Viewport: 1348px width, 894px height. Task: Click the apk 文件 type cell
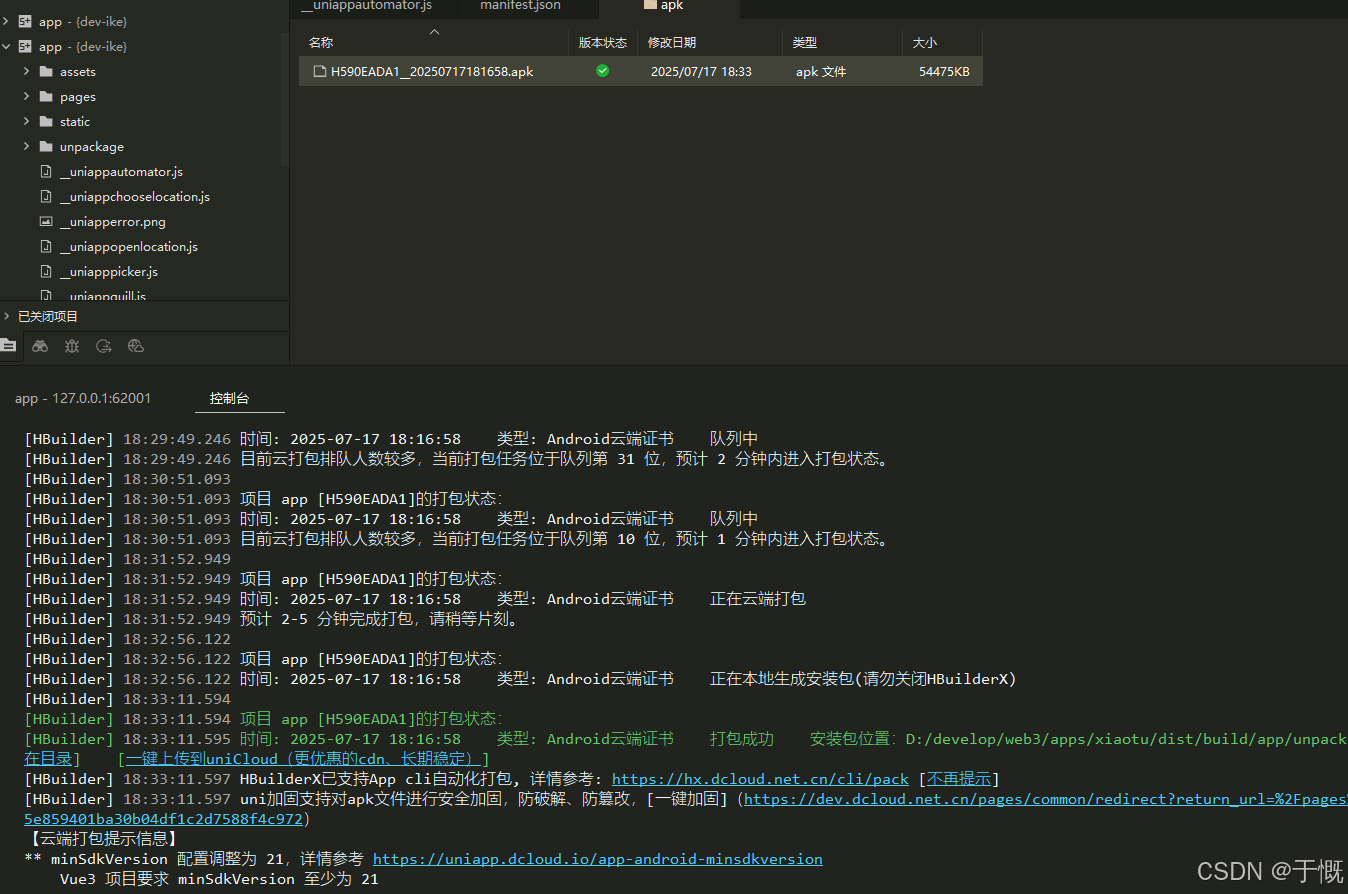point(821,72)
